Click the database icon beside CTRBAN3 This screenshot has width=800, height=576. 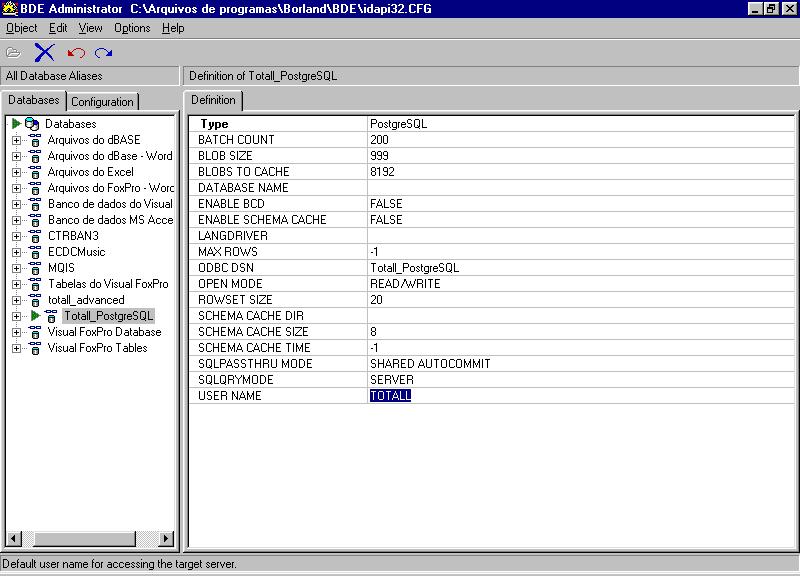35,236
